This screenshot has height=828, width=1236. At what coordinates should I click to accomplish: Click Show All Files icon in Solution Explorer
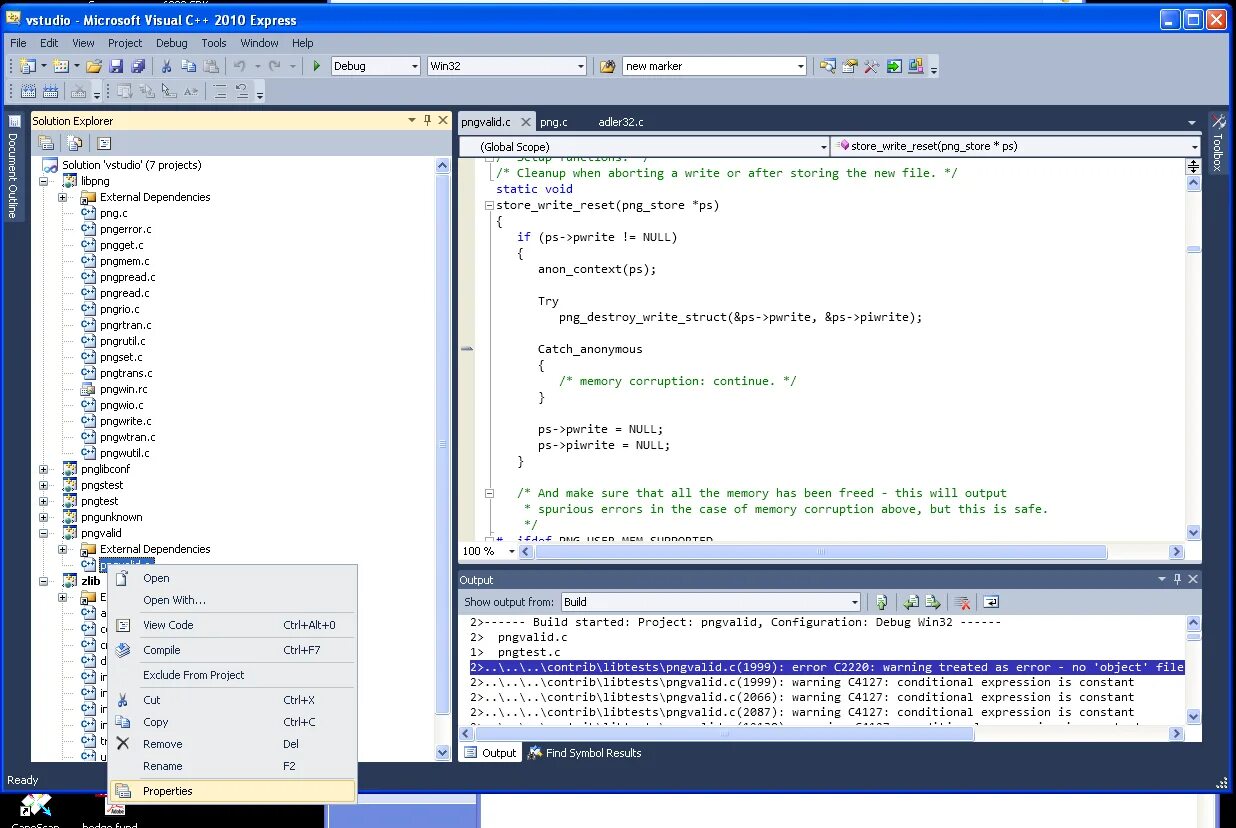click(74, 143)
